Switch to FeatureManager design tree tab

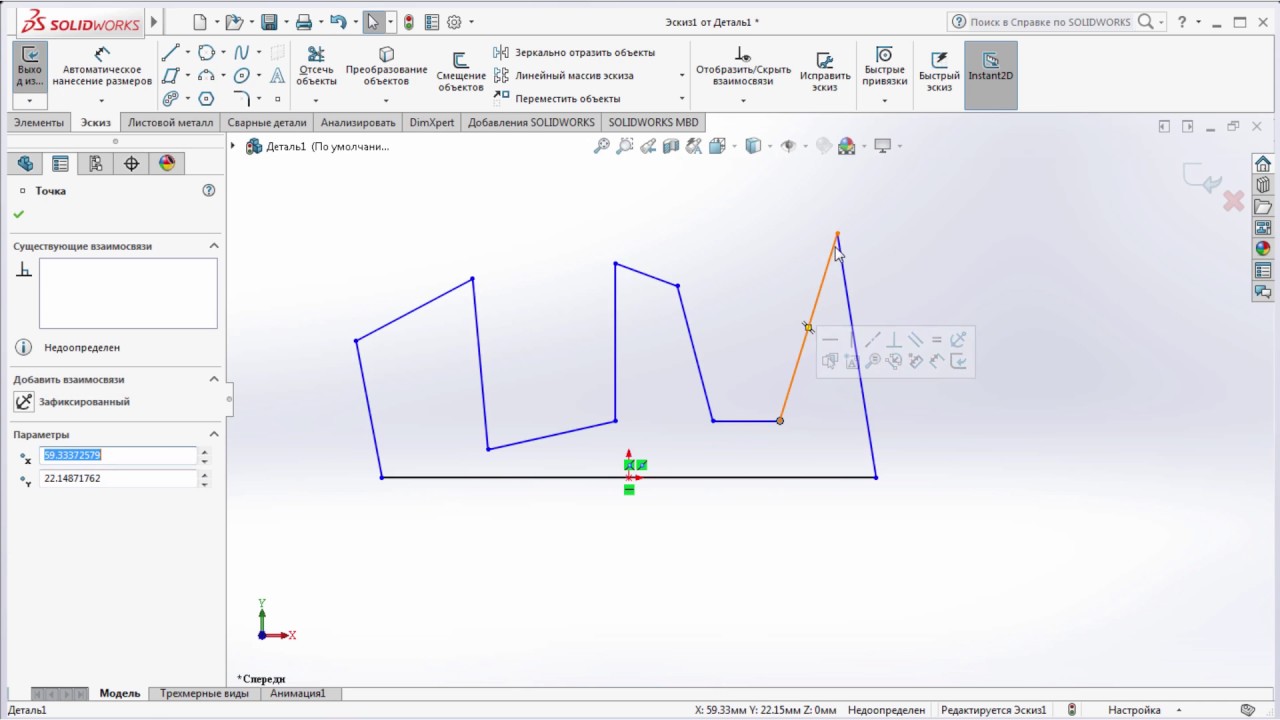tap(25, 164)
